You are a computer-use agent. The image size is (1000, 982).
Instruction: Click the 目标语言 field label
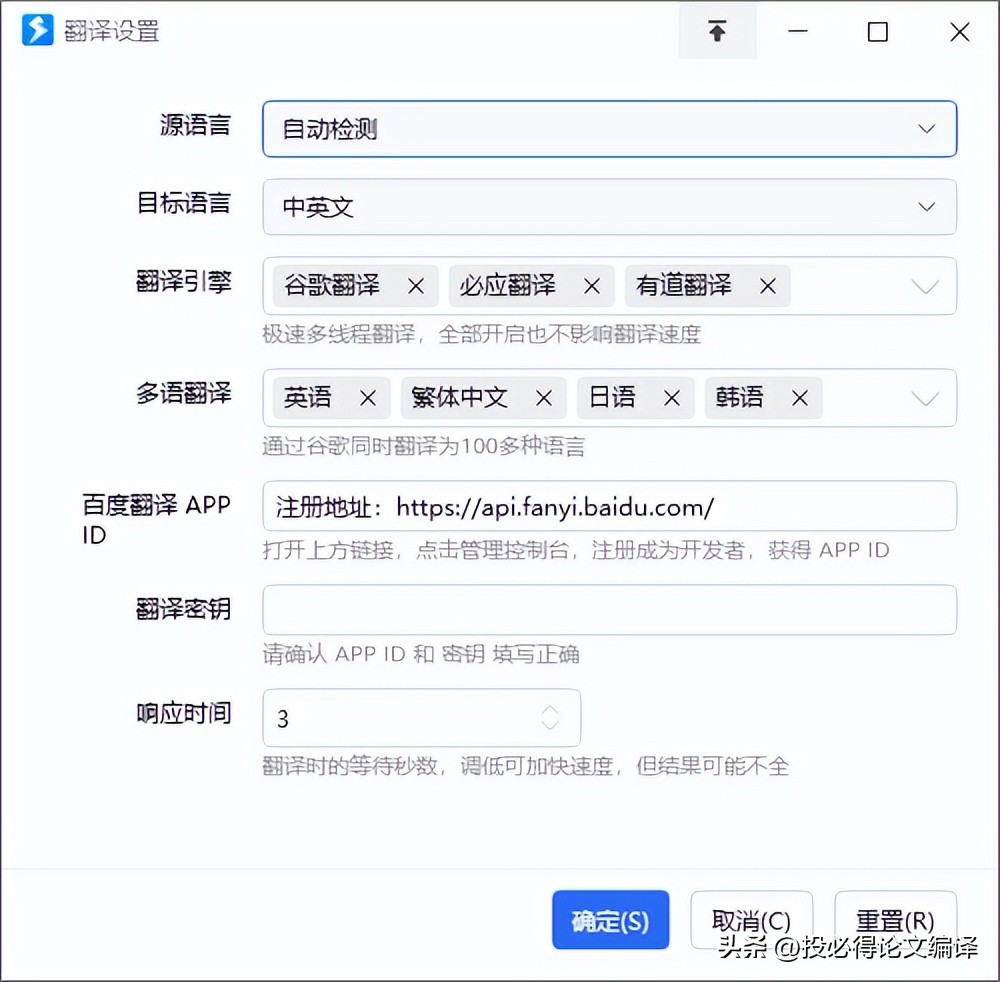pyautogui.click(x=184, y=203)
